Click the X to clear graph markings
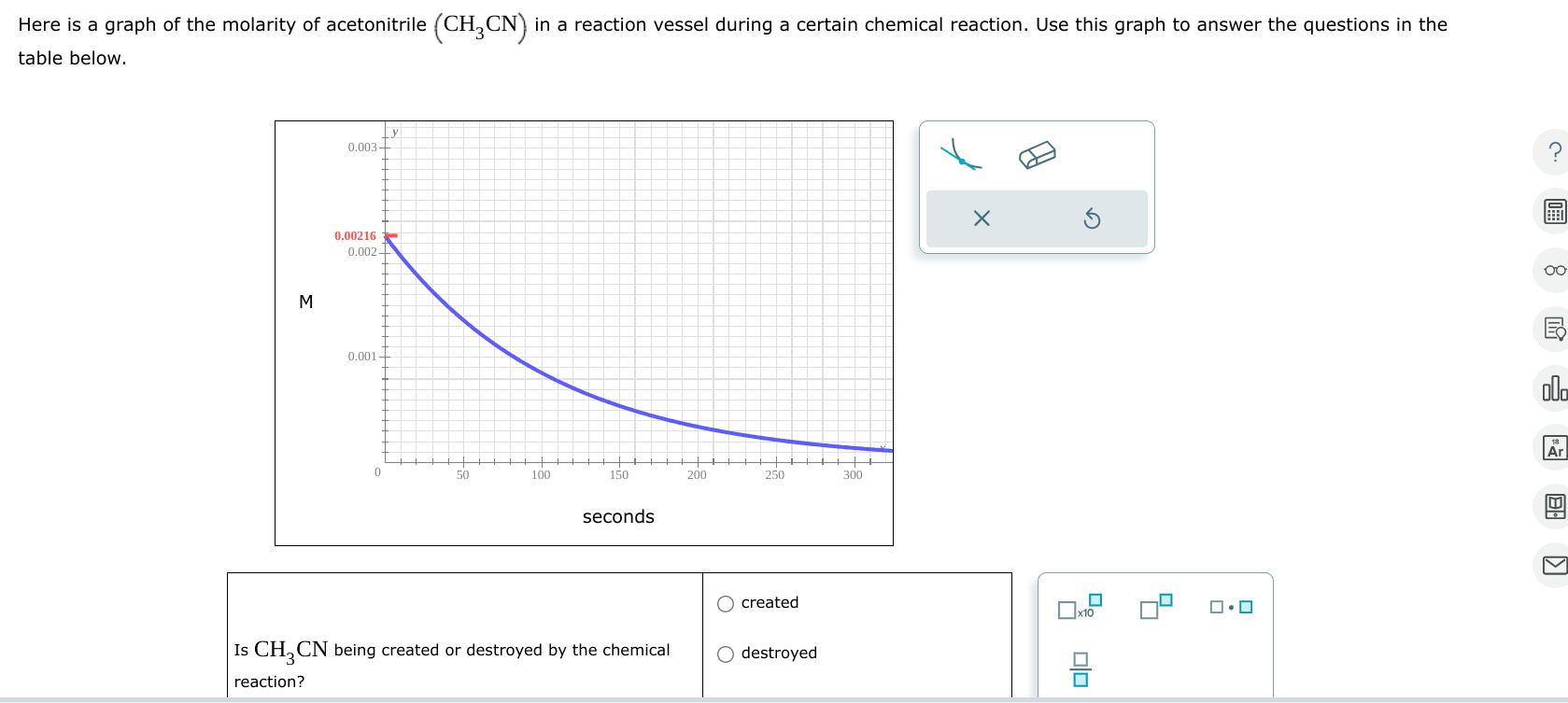 click(982, 218)
